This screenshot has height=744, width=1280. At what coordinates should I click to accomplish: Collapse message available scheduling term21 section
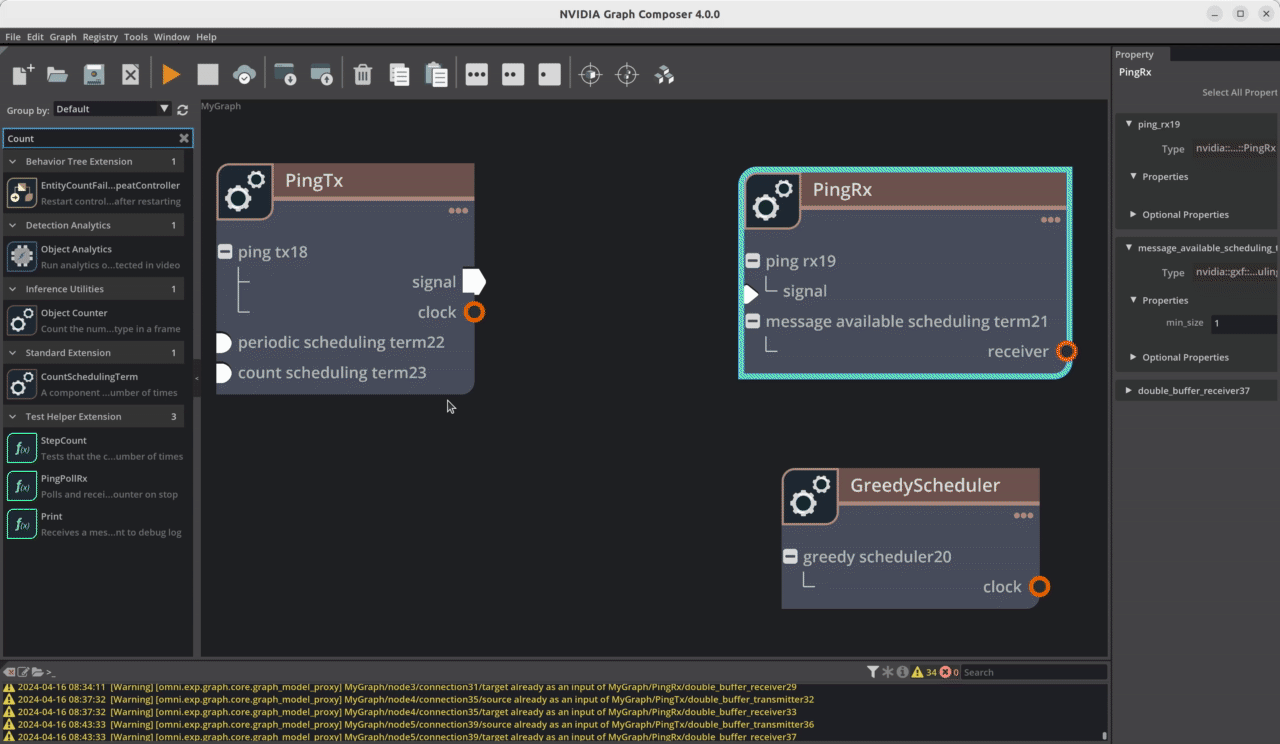tap(753, 321)
